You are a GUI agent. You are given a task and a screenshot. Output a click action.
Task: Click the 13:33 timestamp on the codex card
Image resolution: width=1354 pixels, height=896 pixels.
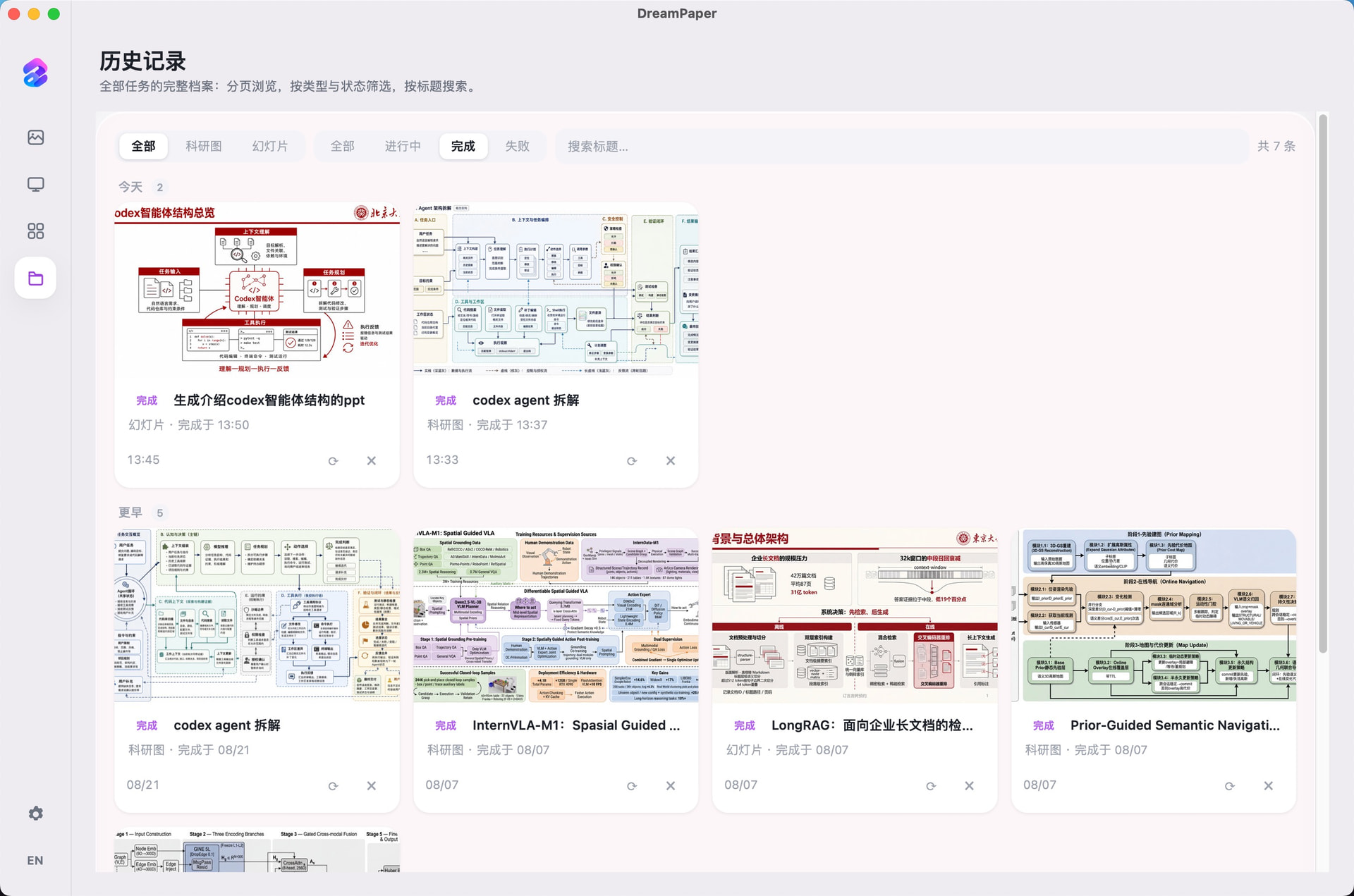pos(442,460)
